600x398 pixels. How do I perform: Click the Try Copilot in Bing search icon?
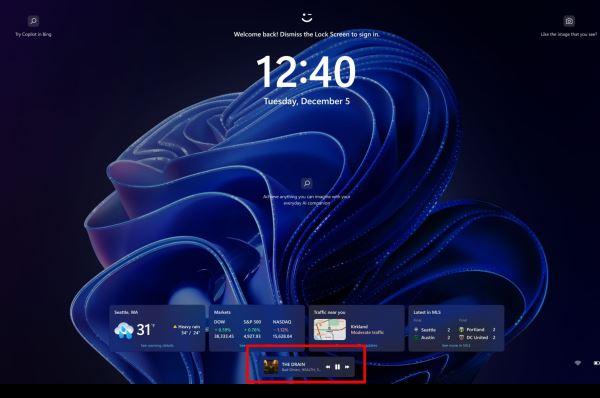pos(33,21)
